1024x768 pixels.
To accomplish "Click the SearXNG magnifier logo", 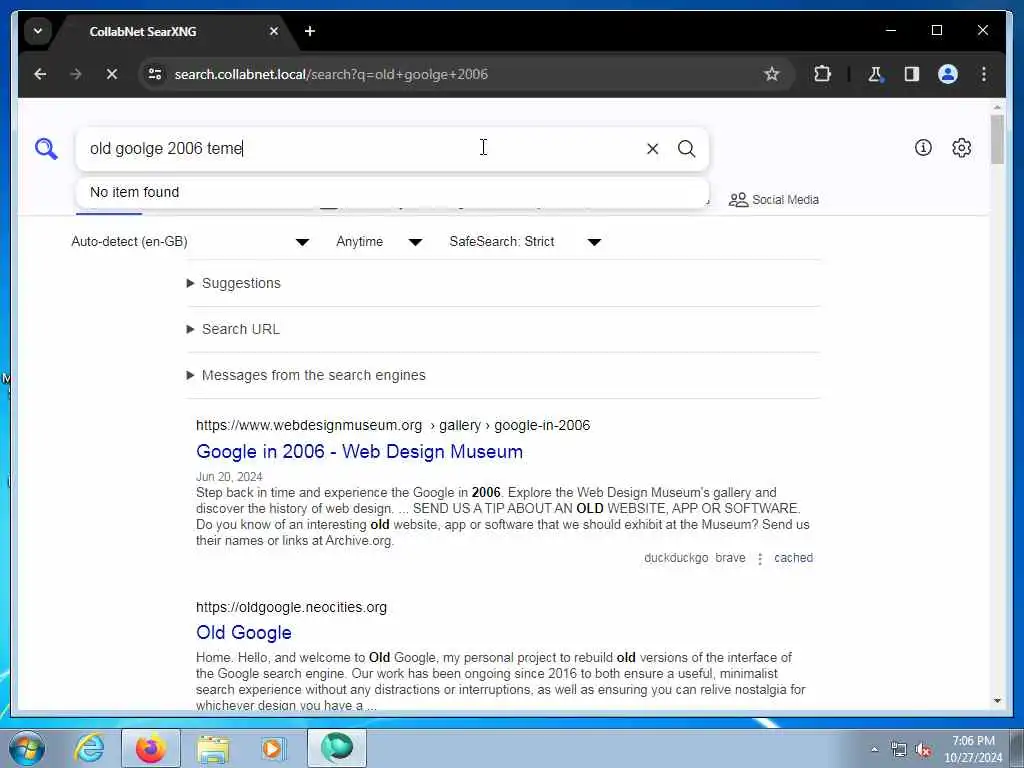I will [46, 149].
